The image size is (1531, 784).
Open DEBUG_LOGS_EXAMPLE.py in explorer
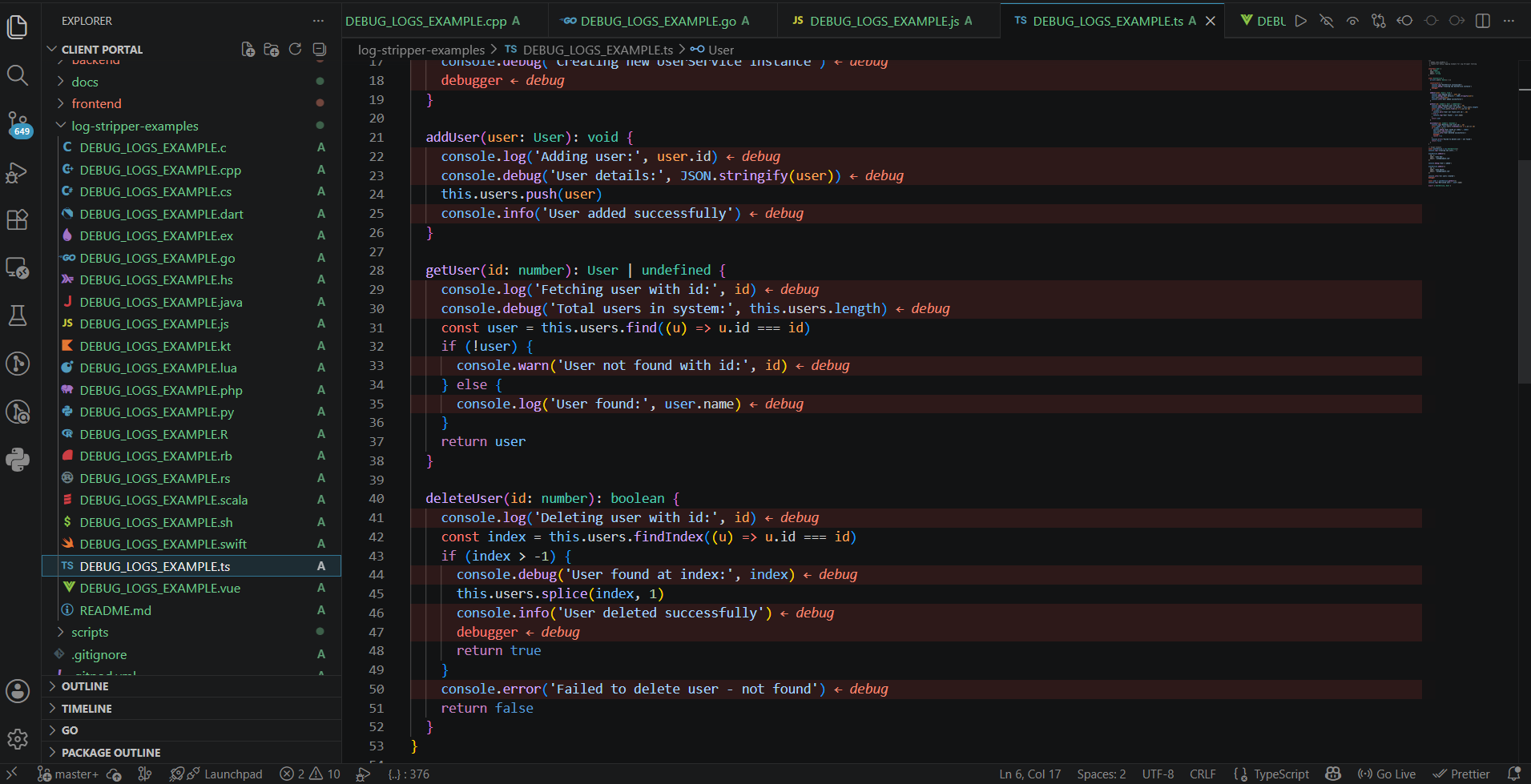pos(191,412)
